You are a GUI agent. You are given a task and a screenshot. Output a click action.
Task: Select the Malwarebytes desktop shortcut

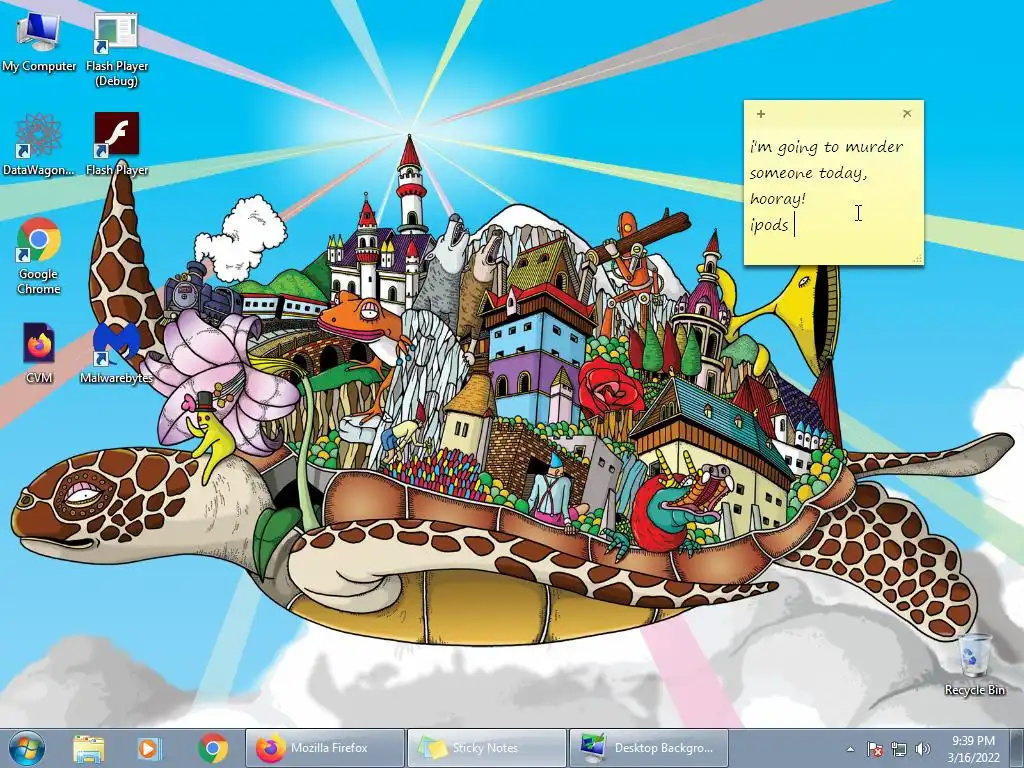[116, 352]
